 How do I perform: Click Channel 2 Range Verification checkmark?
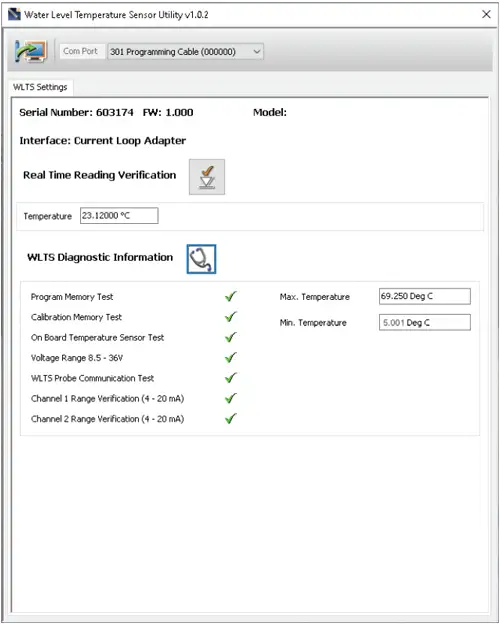coord(230,418)
